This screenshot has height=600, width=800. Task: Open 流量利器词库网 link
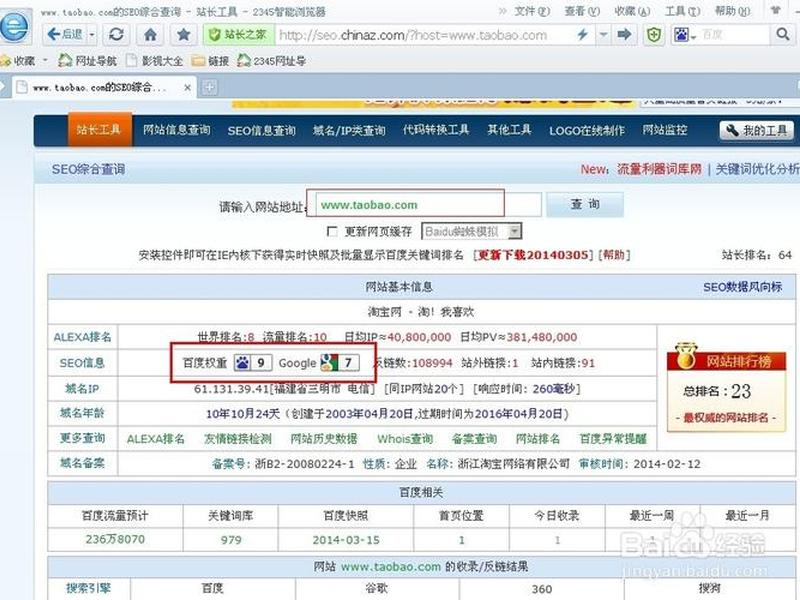click(659, 169)
